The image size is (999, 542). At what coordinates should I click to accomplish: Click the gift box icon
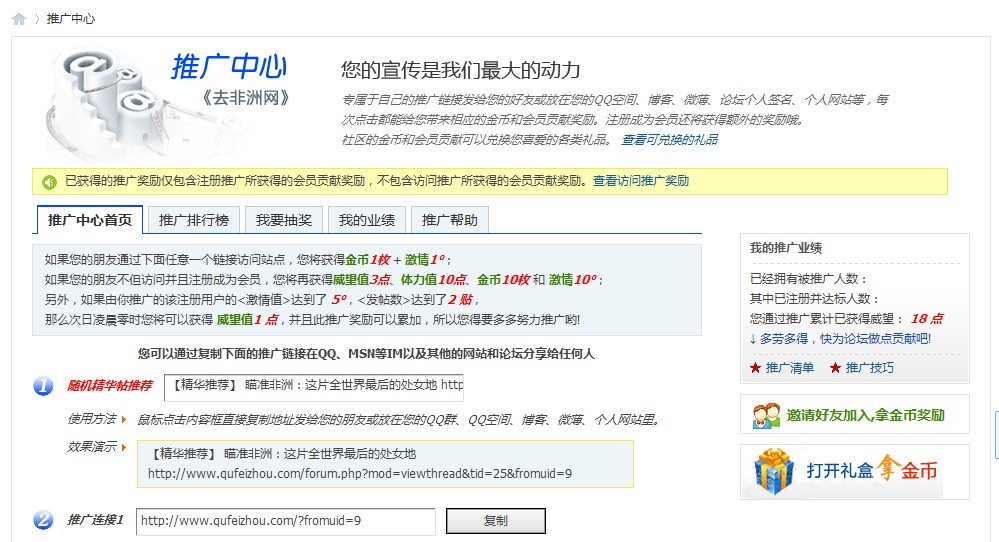point(773,471)
